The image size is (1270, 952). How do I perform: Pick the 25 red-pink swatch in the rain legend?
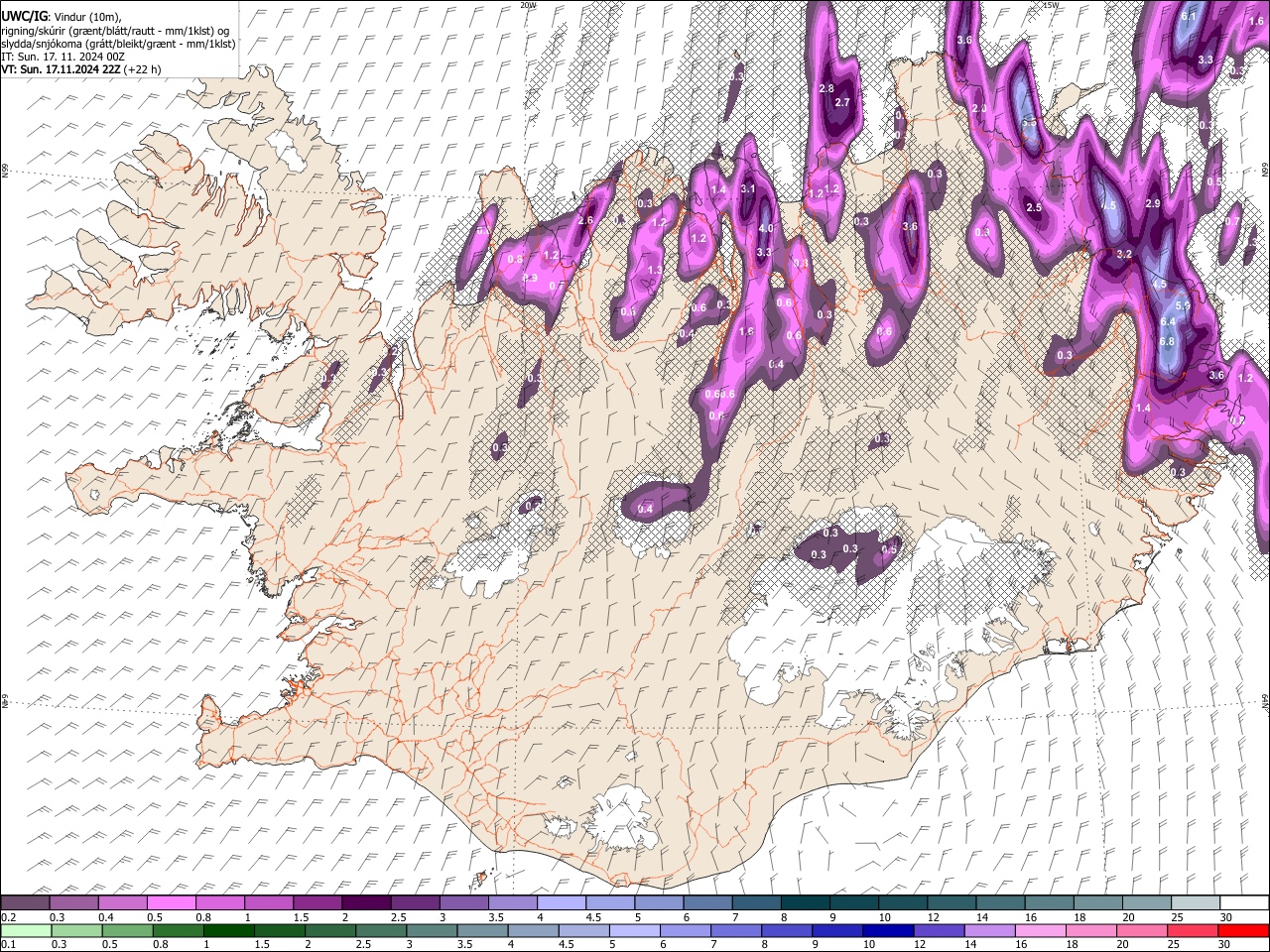pos(1193,930)
